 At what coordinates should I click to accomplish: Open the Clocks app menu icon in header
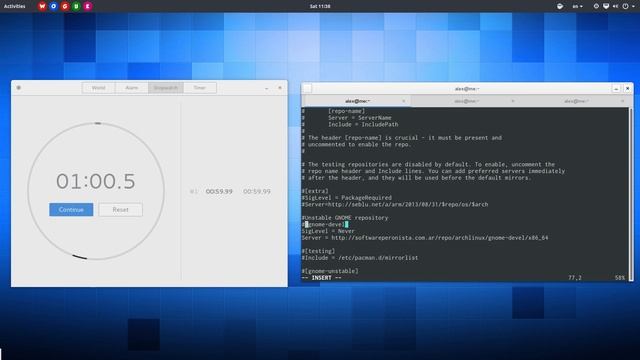pos(19,87)
